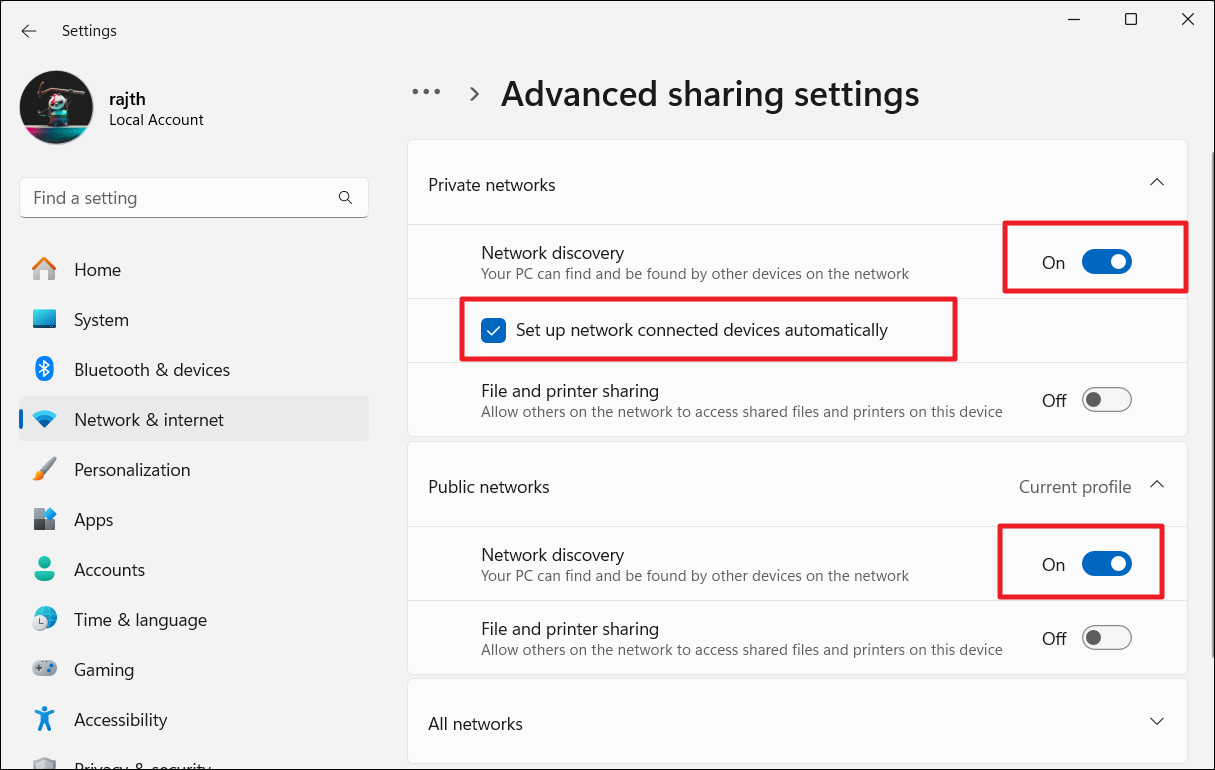The height and width of the screenshot is (770, 1215).
Task: Turn off Private networks Network discovery toggle
Action: click(x=1106, y=262)
